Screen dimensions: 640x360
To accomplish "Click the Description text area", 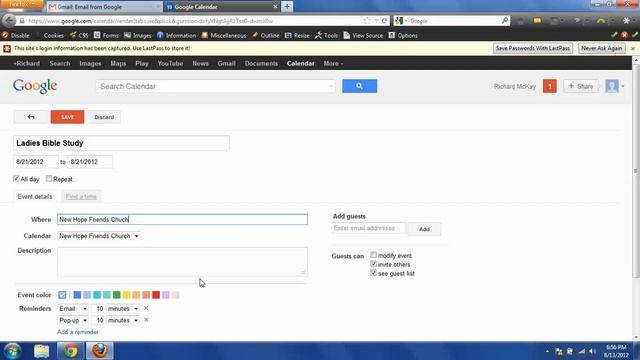I will pyautogui.click(x=182, y=262).
